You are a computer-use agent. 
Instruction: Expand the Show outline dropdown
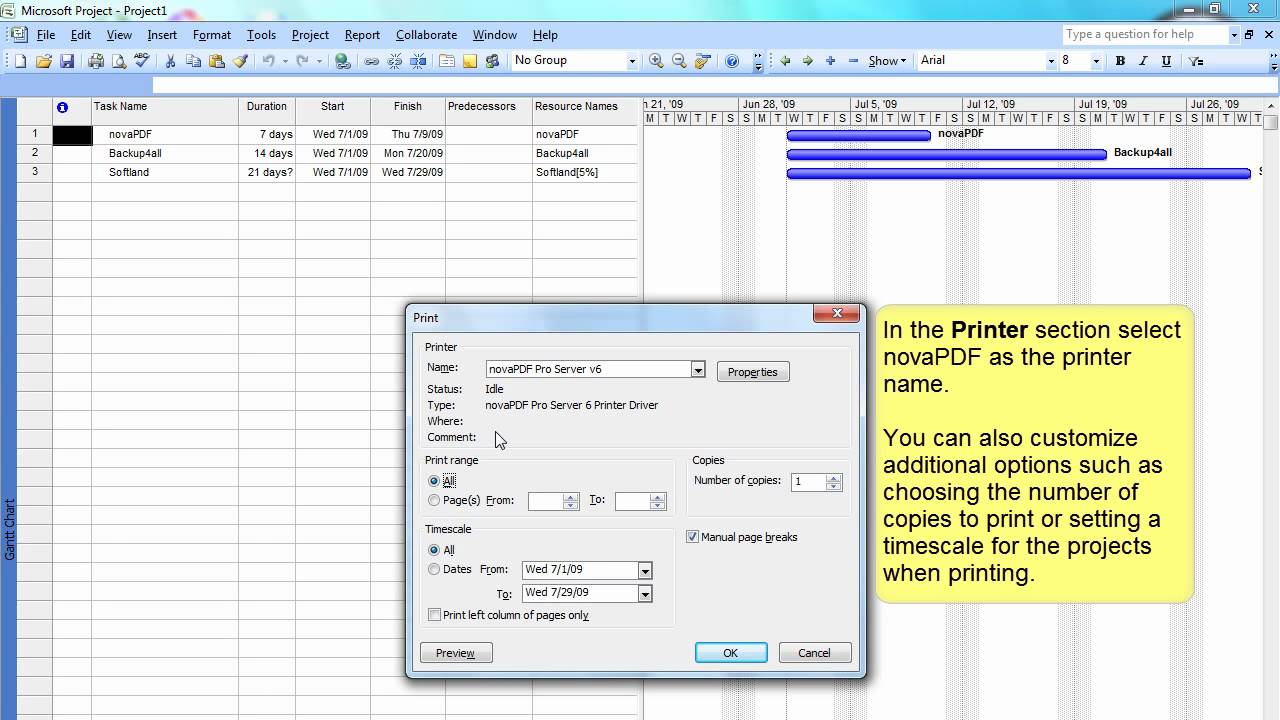[887, 61]
